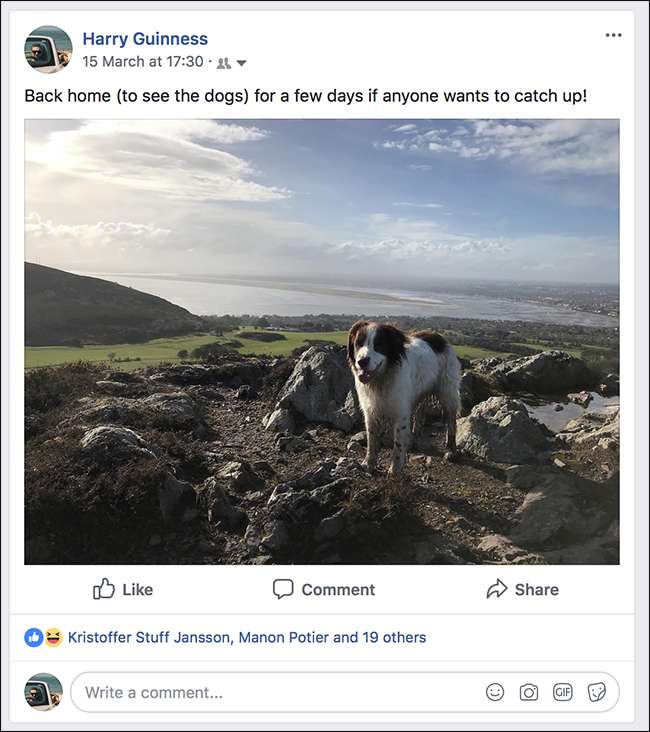Expand the post audience dropdown arrow
The image size is (650, 732).
click(x=241, y=63)
